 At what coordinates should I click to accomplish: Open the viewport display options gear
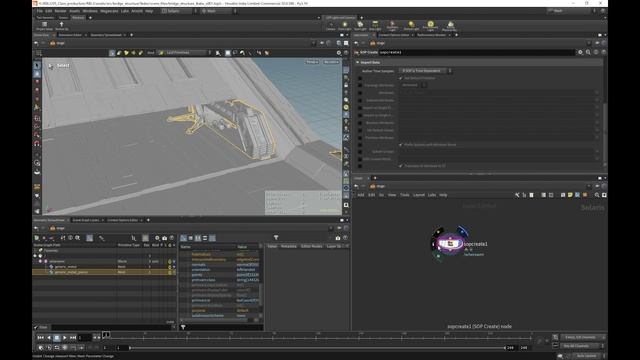pyautogui.click(x=338, y=53)
